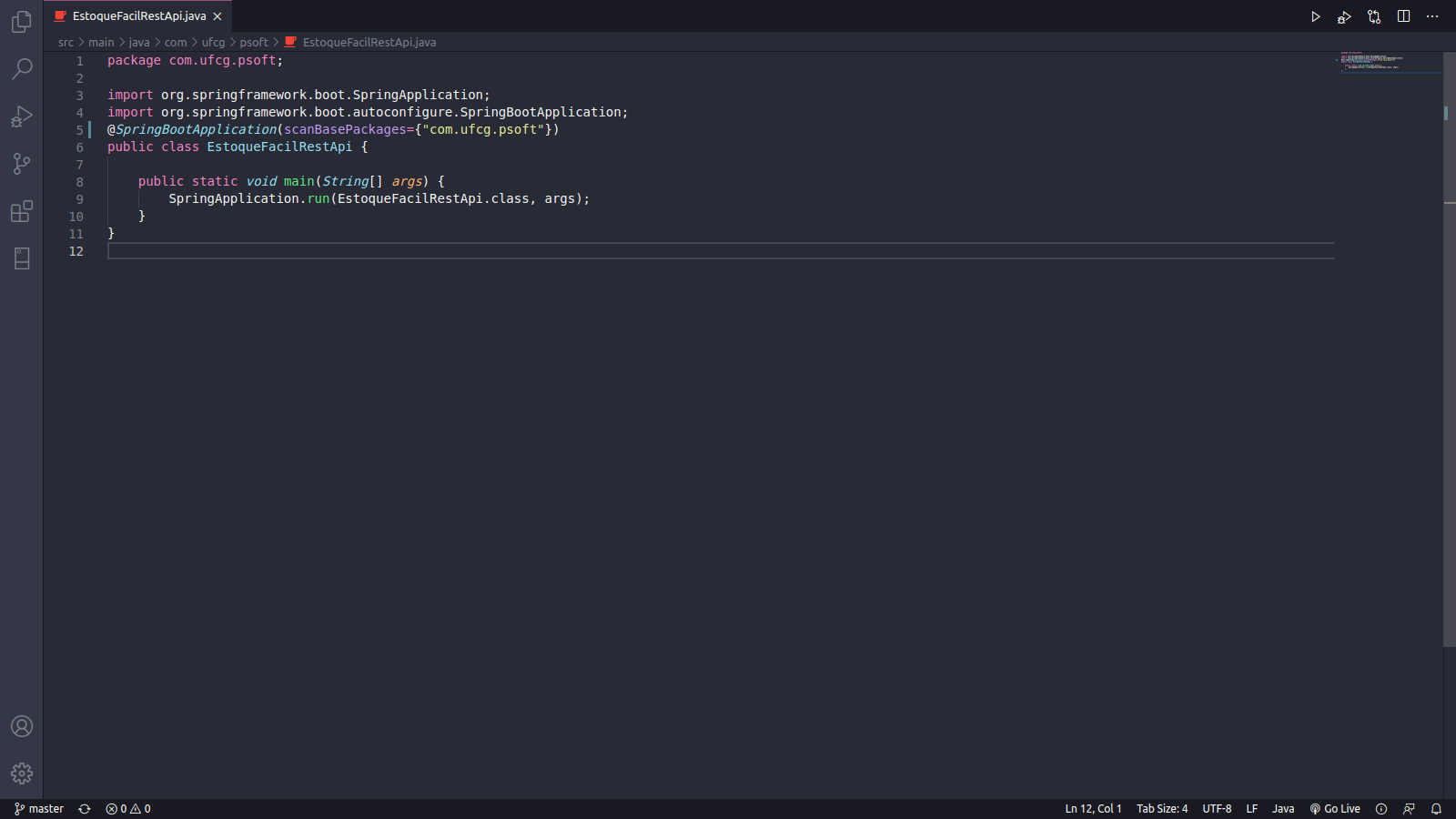Click the vertical editor scrollbar
The width and height of the screenshot is (1456, 819).
1450,349
